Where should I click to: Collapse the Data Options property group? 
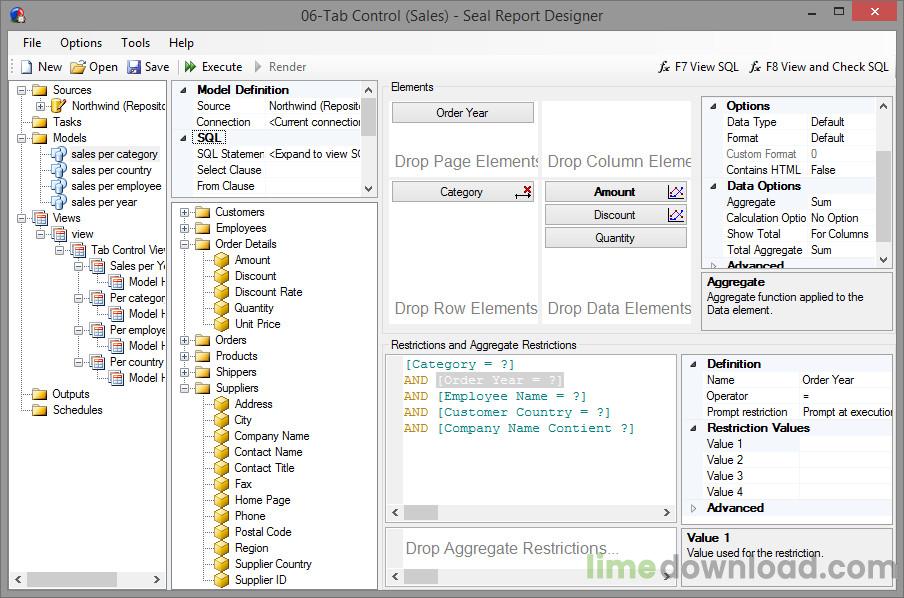click(713, 186)
